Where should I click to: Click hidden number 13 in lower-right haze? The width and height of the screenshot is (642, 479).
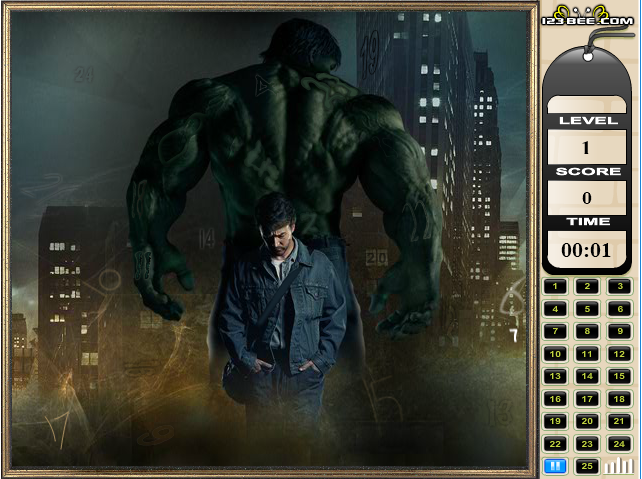tap(498, 412)
